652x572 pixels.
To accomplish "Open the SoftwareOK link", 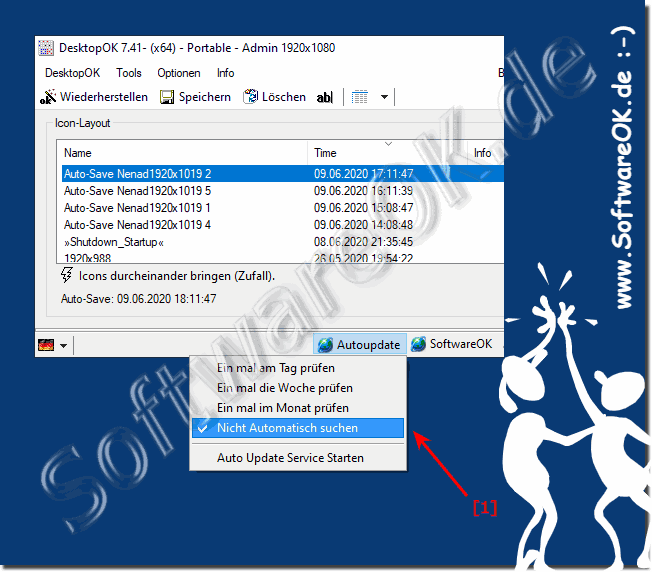I will (461, 344).
